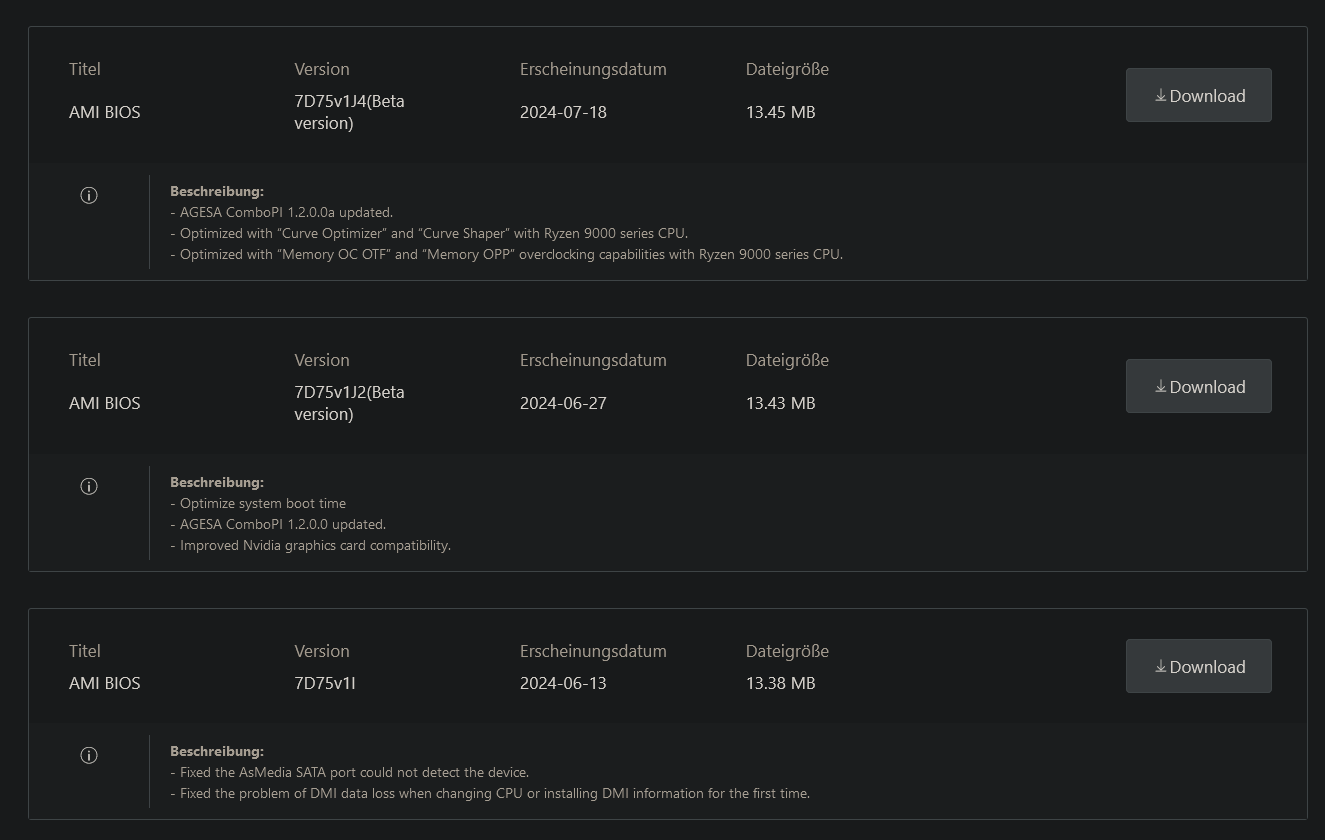
Task: Click info icon next to 'Optimize system boot time'
Action: tap(89, 487)
